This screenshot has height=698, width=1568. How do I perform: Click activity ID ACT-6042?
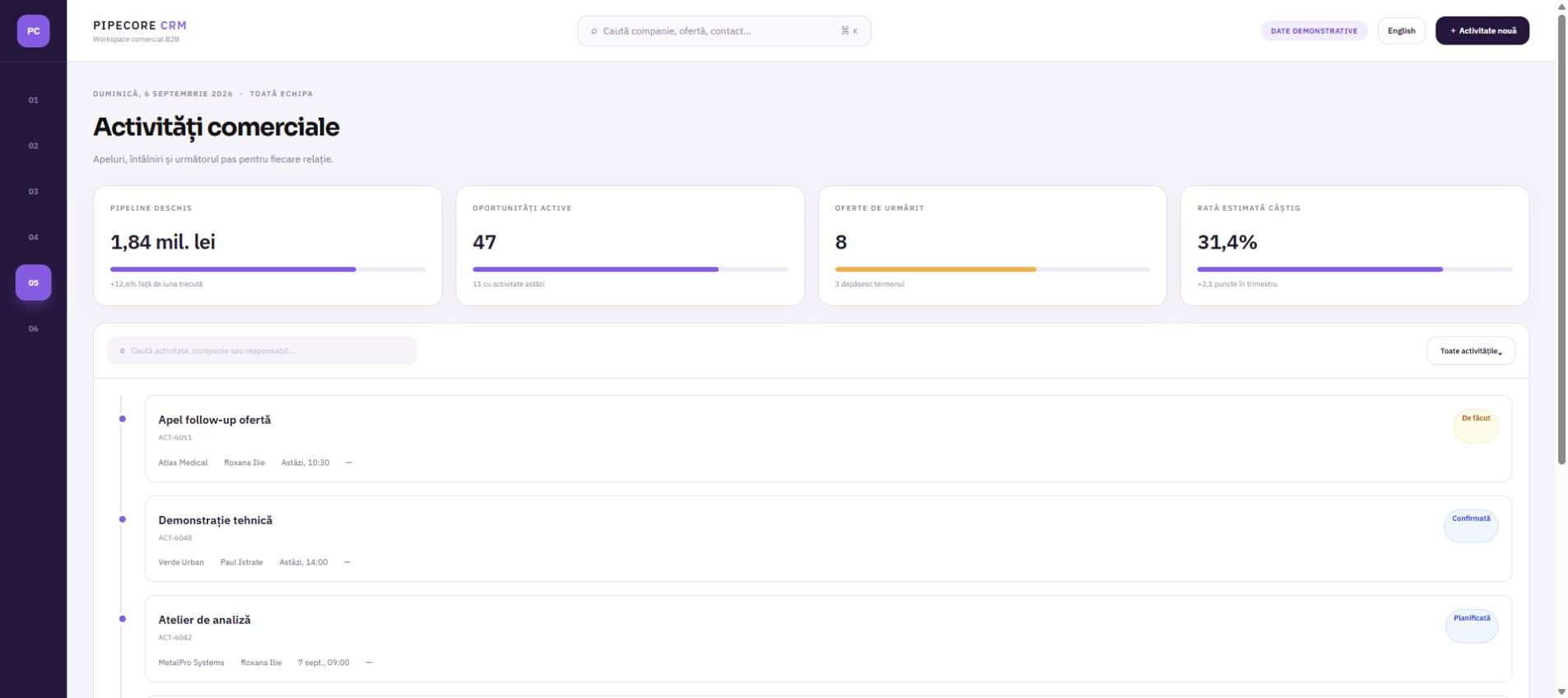tap(174, 638)
